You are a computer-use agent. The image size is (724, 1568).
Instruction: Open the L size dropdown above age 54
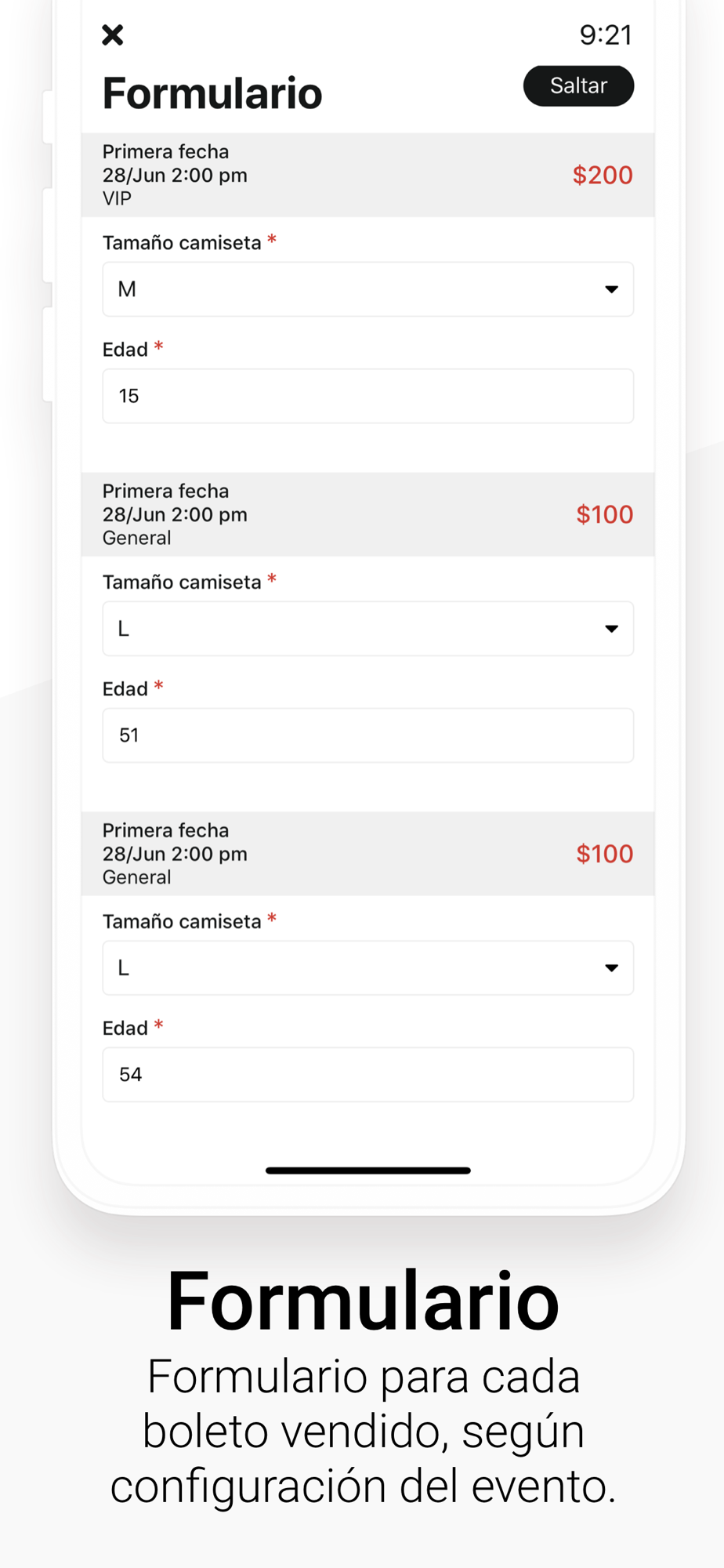367,968
